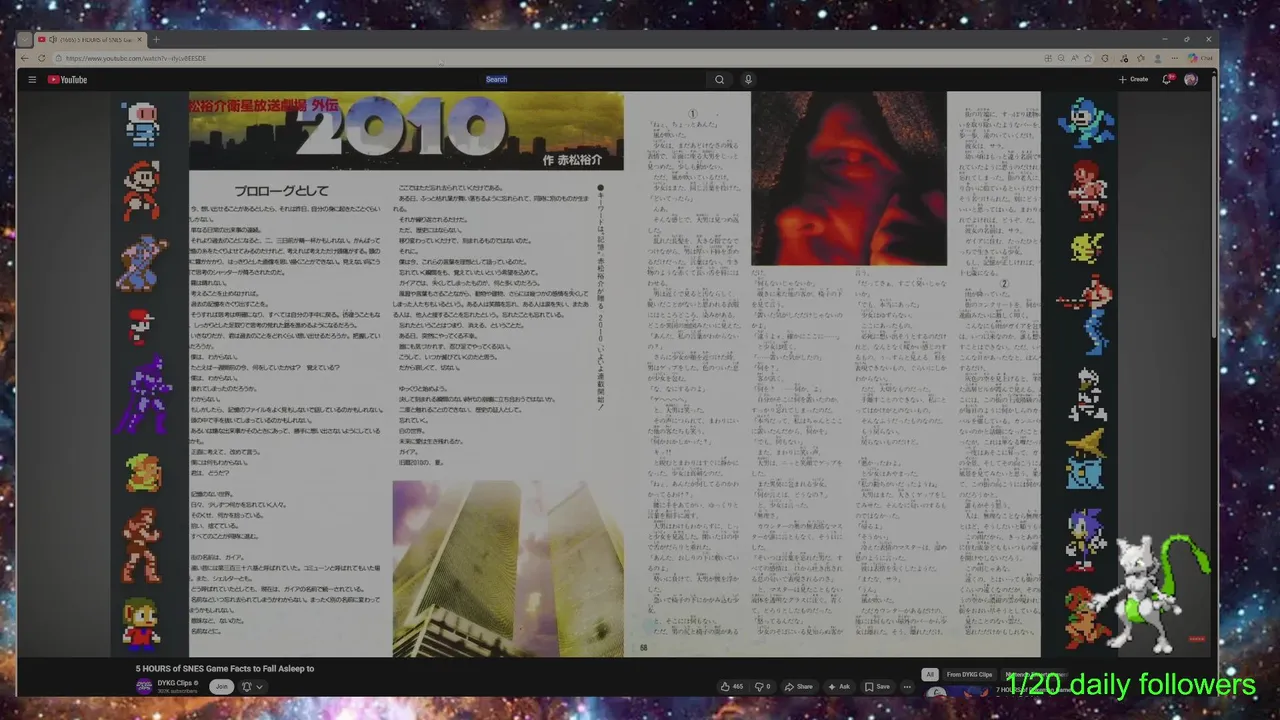Viewport: 1280px width, 720px height.
Task: Click the YouTube search box
Action: click(590, 79)
